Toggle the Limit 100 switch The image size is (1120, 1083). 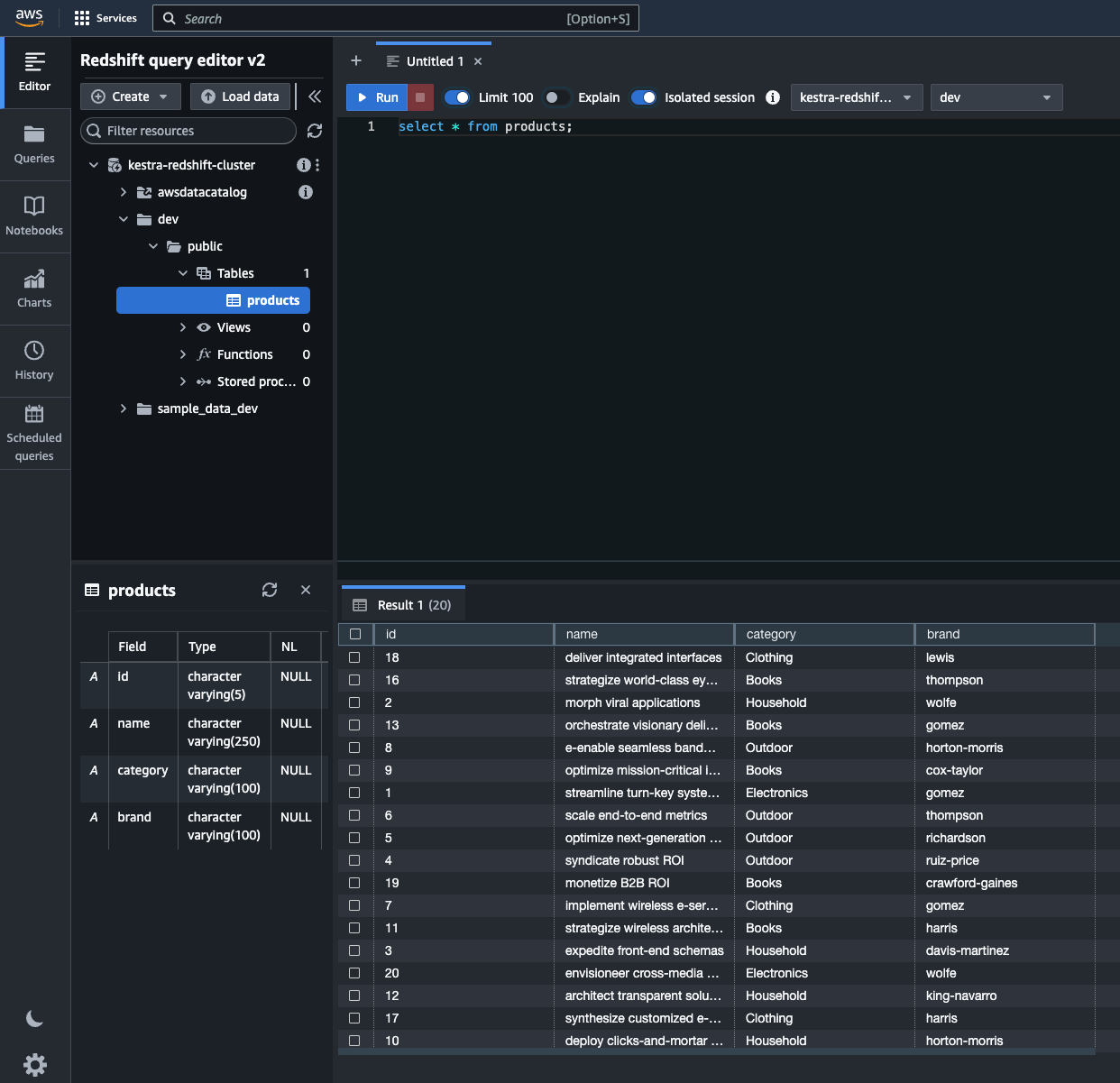[x=457, y=97]
